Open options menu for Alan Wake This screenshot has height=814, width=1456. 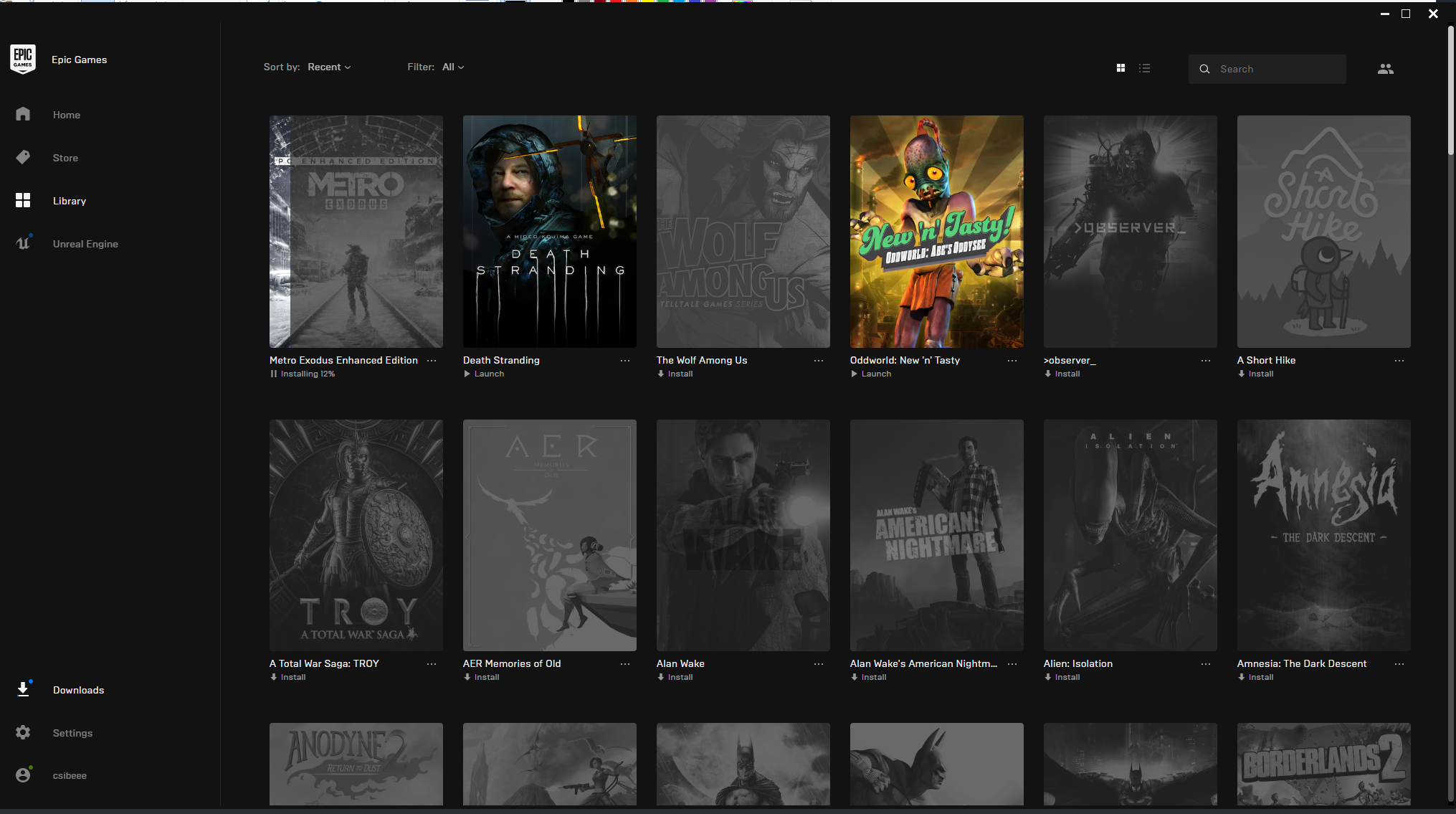tap(819, 664)
